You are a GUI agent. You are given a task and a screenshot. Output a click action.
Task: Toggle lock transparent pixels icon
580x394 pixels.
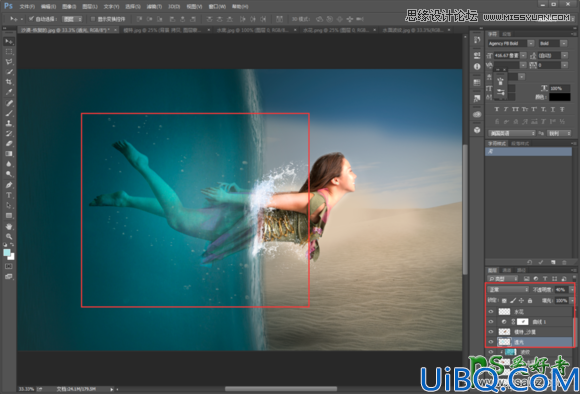(x=504, y=300)
